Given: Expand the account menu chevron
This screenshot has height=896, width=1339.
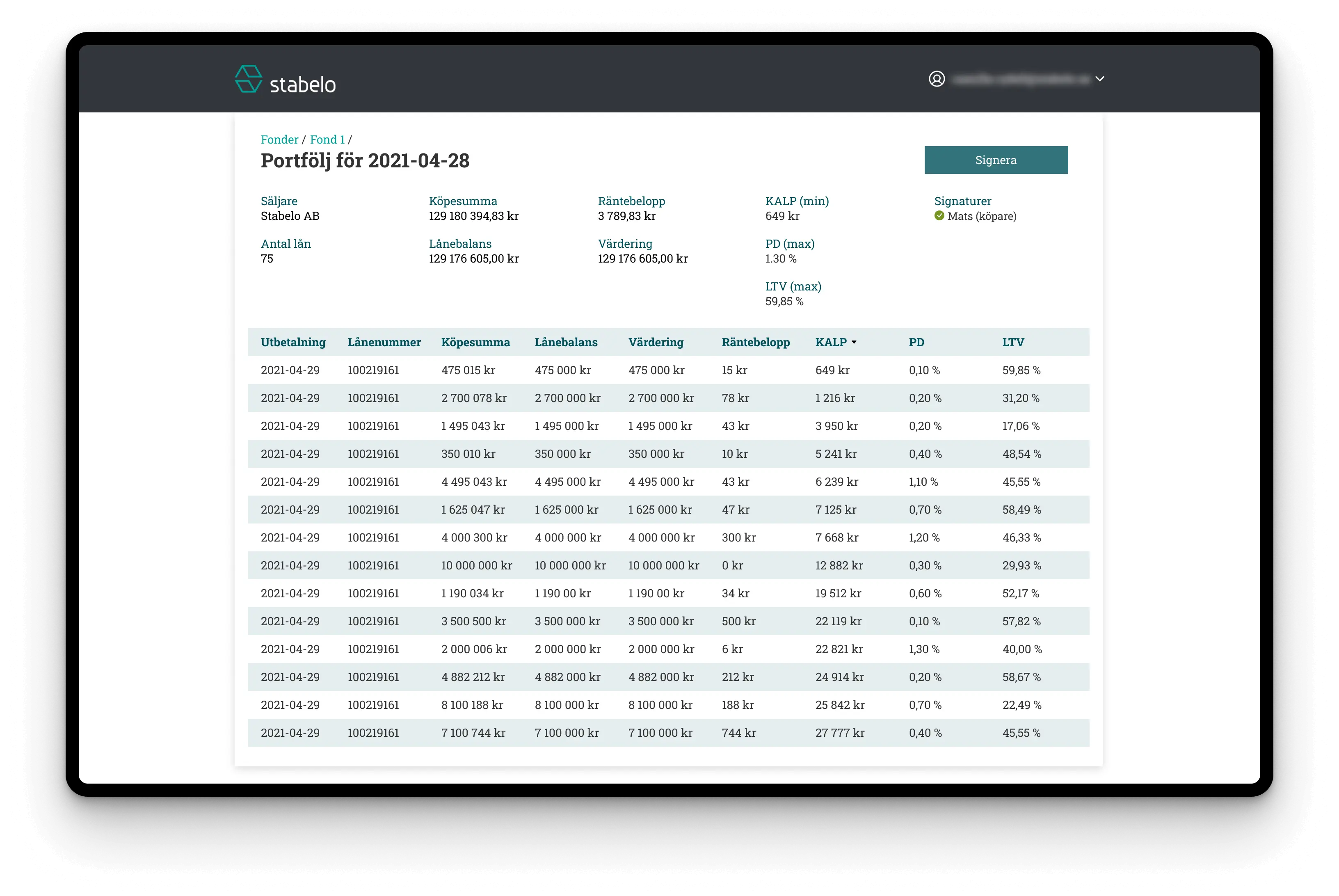Looking at the screenshot, I should pyautogui.click(x=1100, y=79).
